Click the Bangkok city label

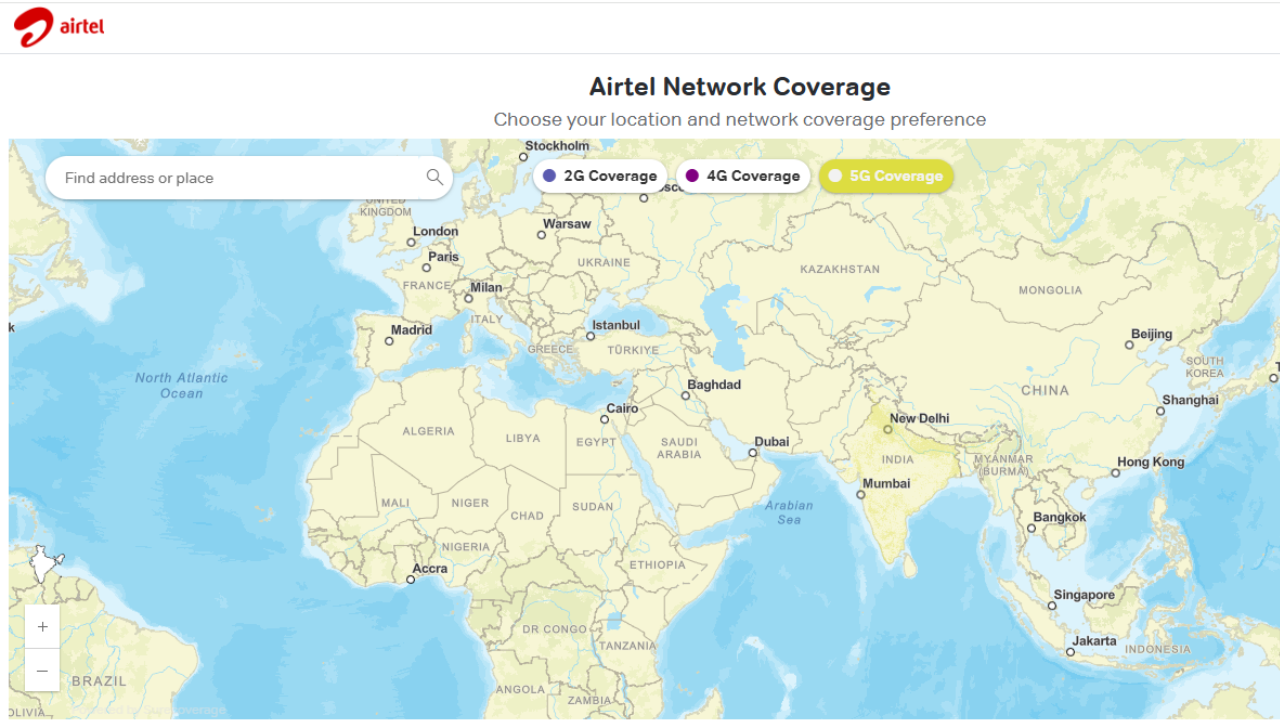[x=1060, y=517]
